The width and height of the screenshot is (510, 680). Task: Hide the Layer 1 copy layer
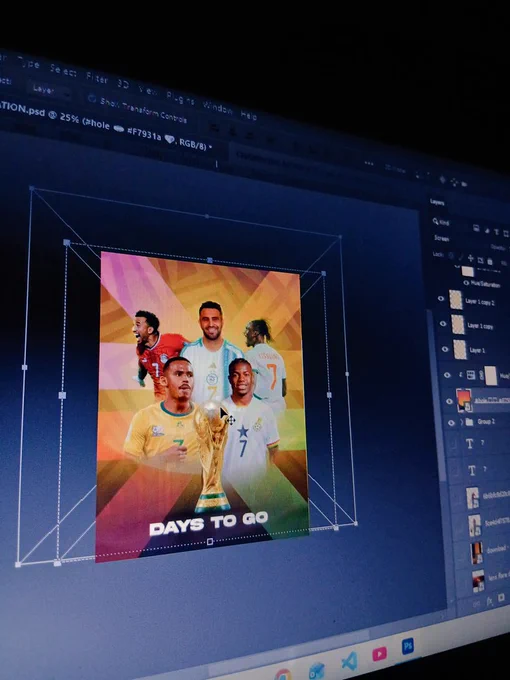pos(443,324)
